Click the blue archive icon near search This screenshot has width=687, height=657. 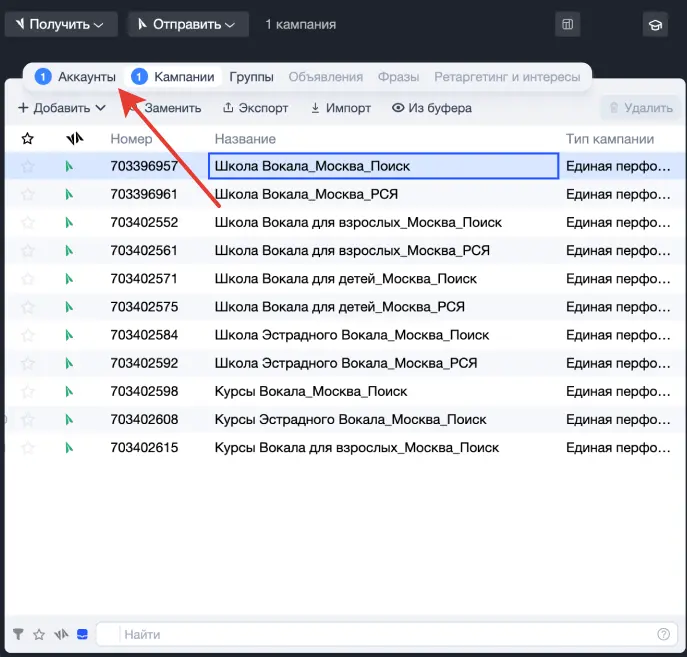pyautogui.click(x=82, y=634)
